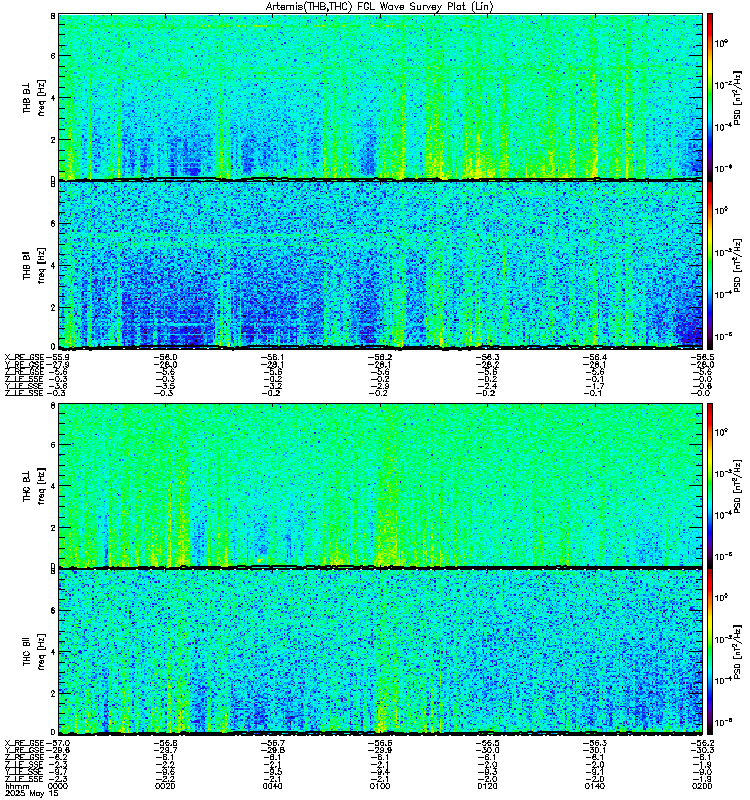Click the -55.9 position value under THB
Image resolution: width=750 pixels, height=800 pixels.
[58, 357]
